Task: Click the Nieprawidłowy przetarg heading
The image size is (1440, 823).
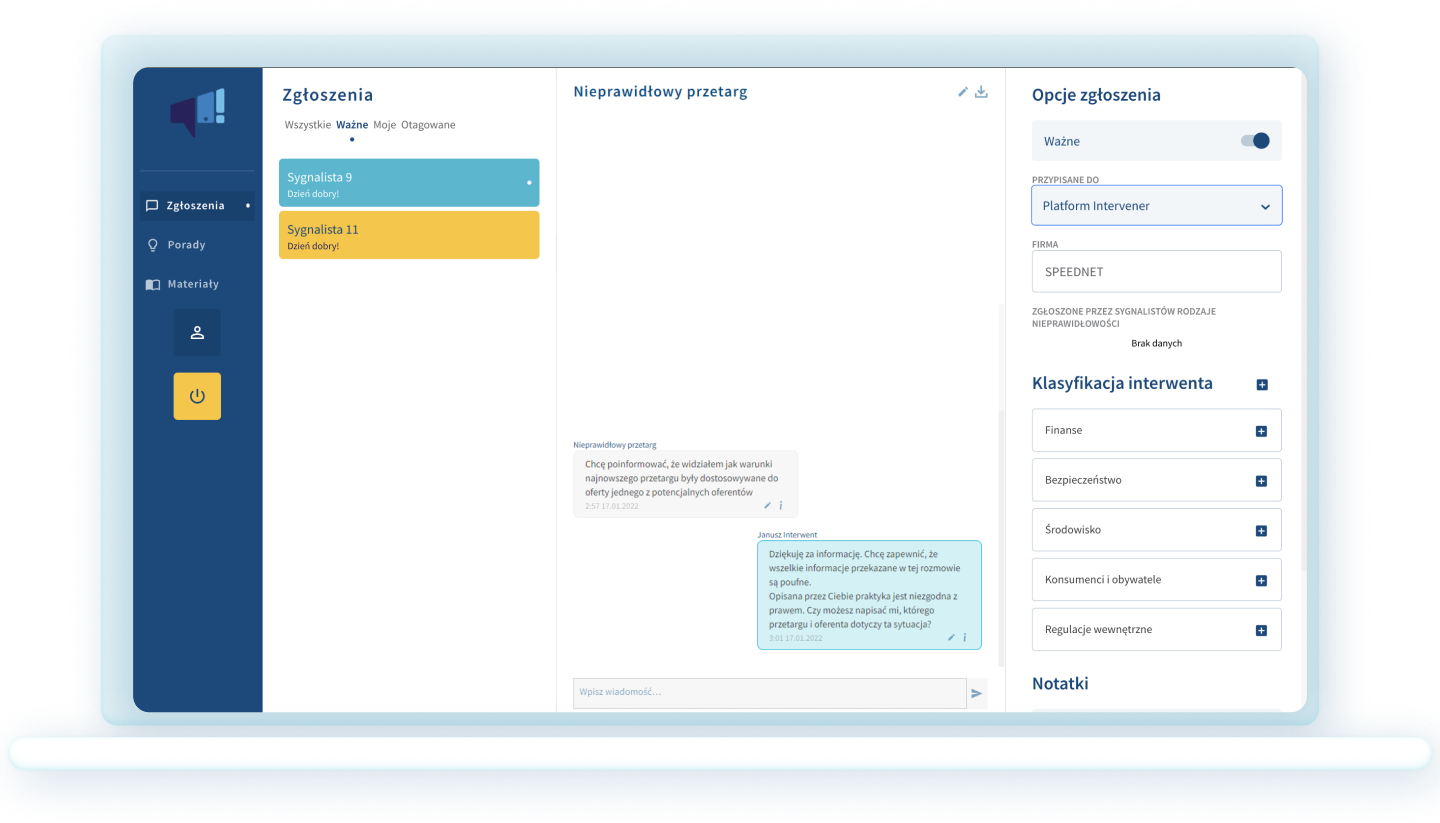Action: pos(660,92)
